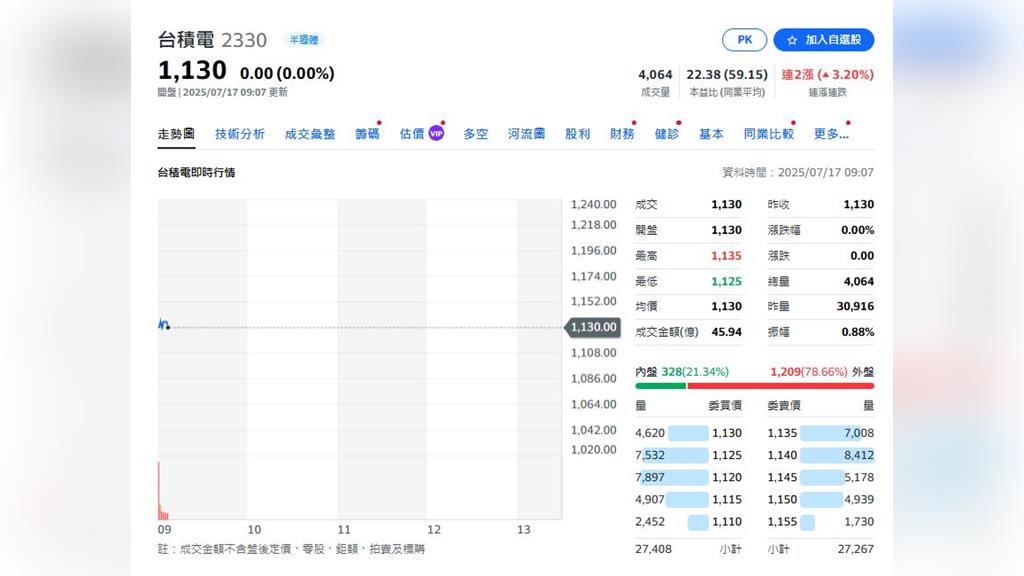Go to the 籌碼 tab
This screenshot has width=1024, height=576.
coord(367,134)
